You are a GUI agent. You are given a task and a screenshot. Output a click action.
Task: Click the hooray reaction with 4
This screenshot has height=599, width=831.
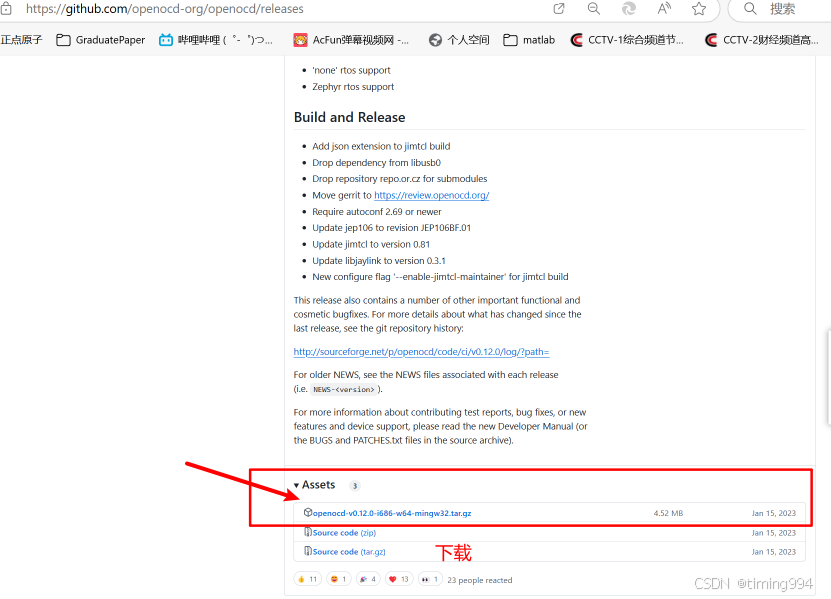coord(368,579)
